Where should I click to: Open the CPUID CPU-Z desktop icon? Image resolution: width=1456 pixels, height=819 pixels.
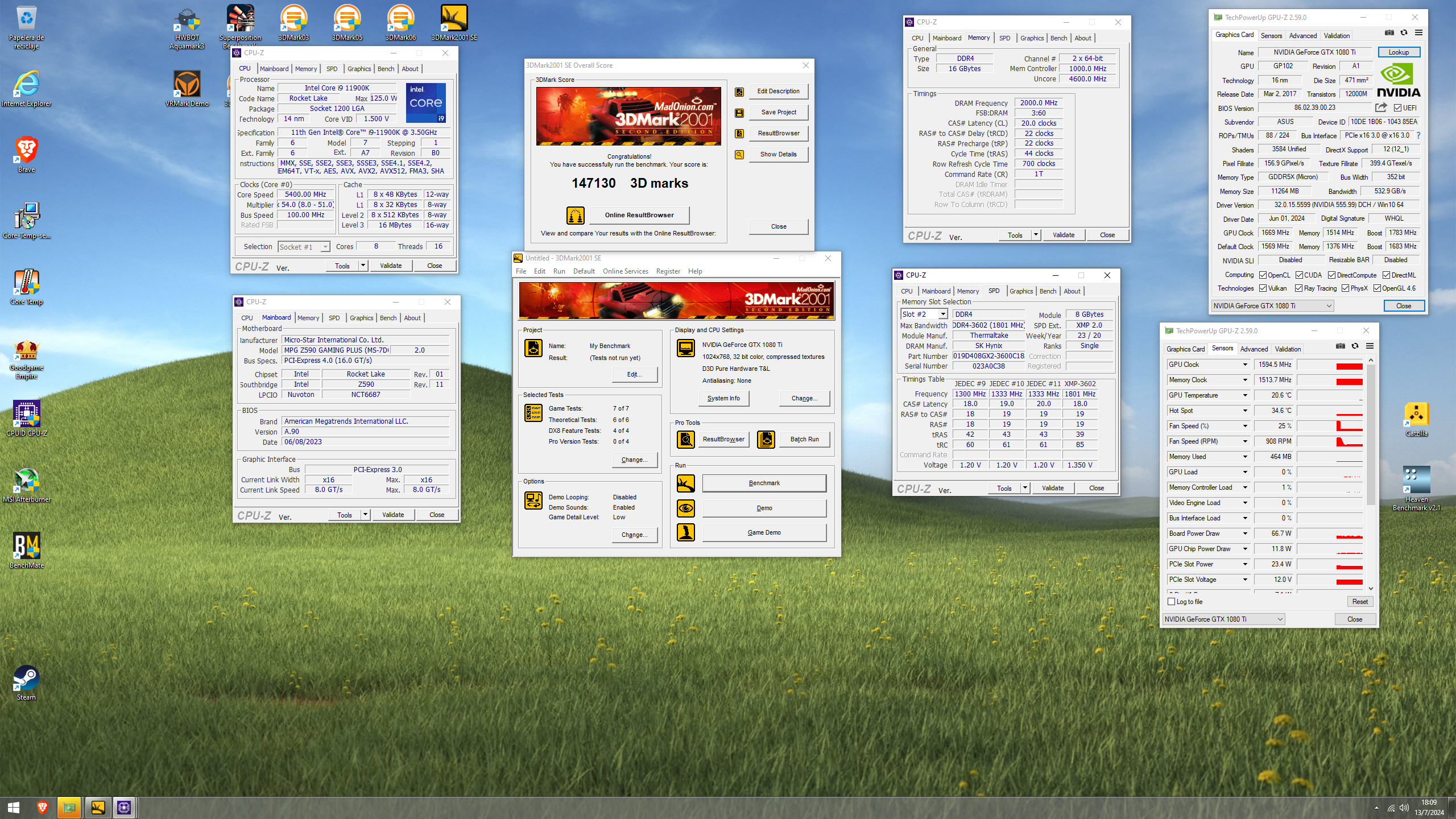tap(26, 419)
